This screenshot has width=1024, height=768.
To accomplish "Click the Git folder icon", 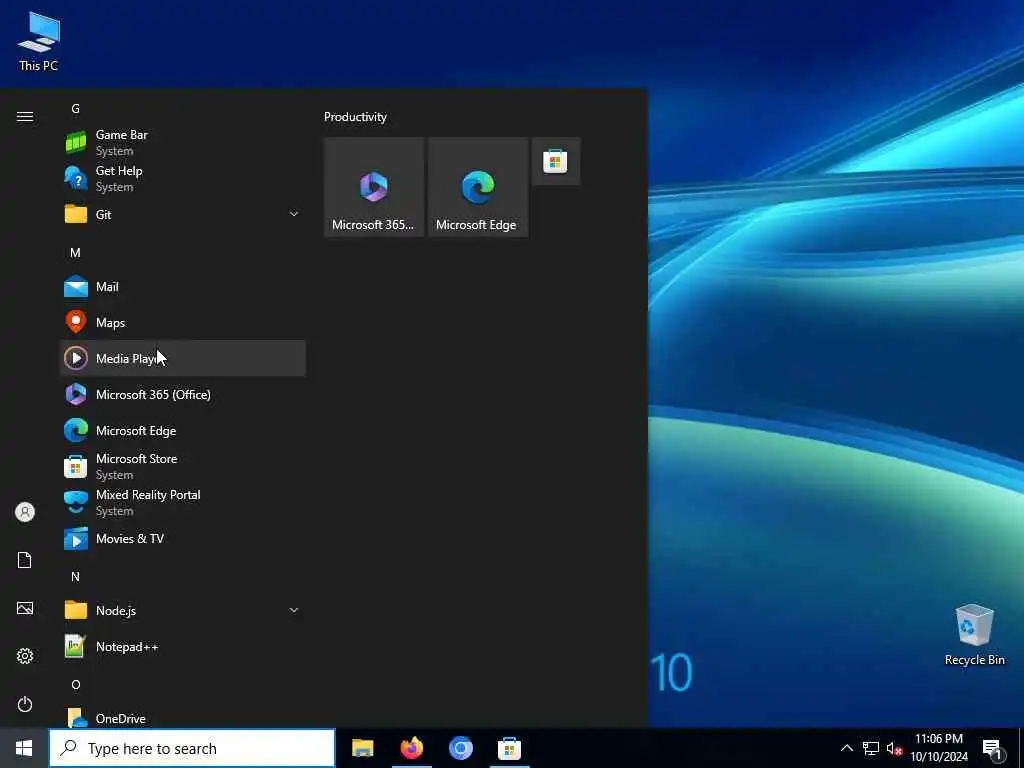I will pyautogui.click(x=76, y=214).
